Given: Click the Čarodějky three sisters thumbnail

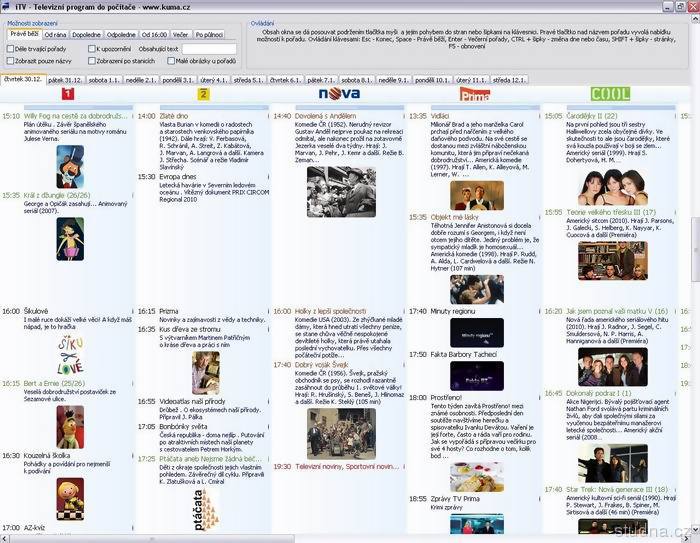Looking at the screenshot, I should pyautogui.click(x=612, y=187).
